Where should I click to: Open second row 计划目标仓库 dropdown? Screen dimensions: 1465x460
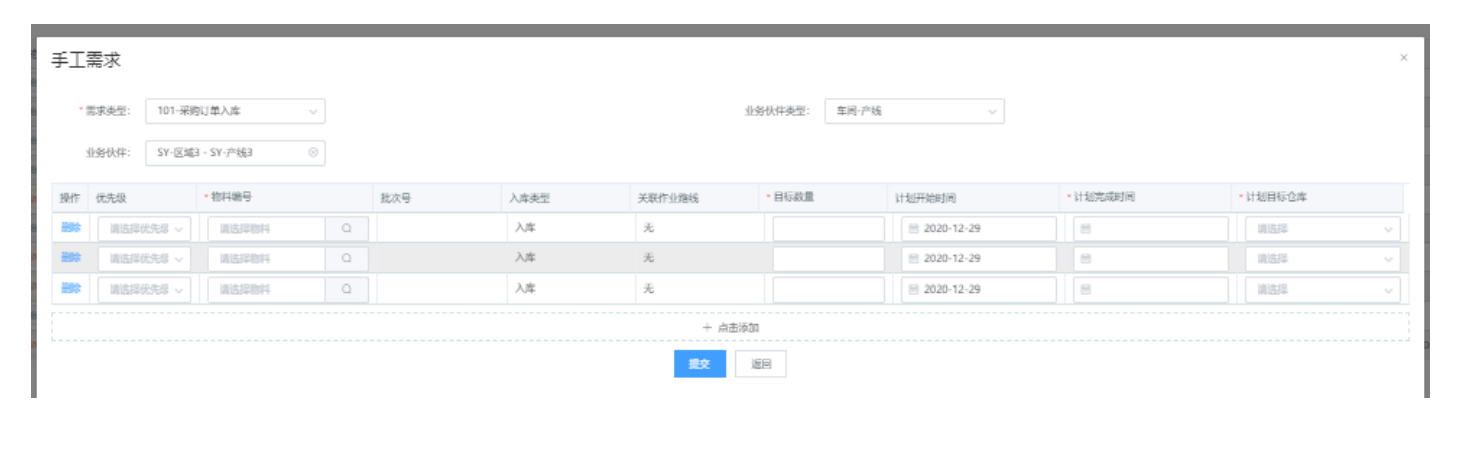pos(1322,259)
